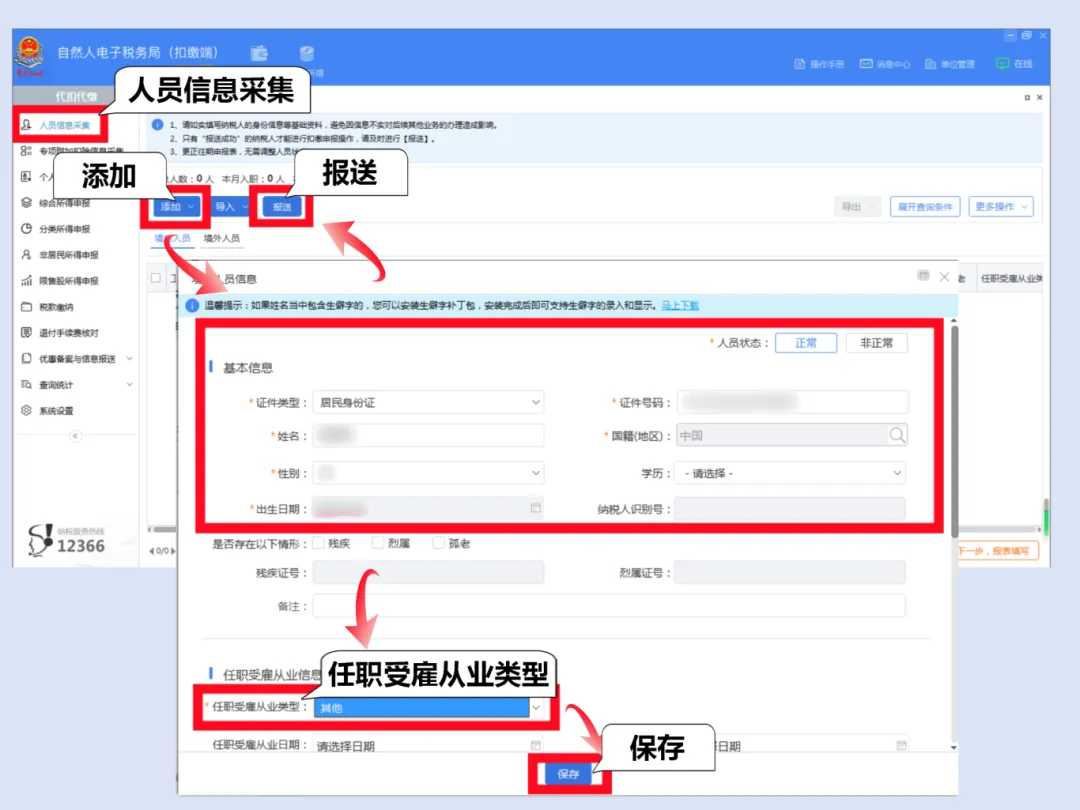This screenshot has height=810, width=1080.
Task: Open the 操作手册 manual icon
Action: [800, 64]
